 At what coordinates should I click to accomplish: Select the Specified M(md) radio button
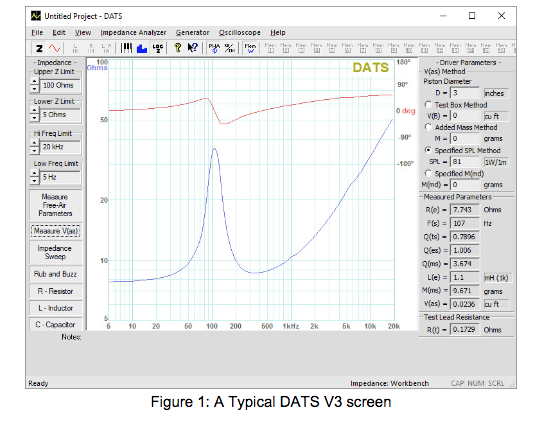tap(428, 173)
